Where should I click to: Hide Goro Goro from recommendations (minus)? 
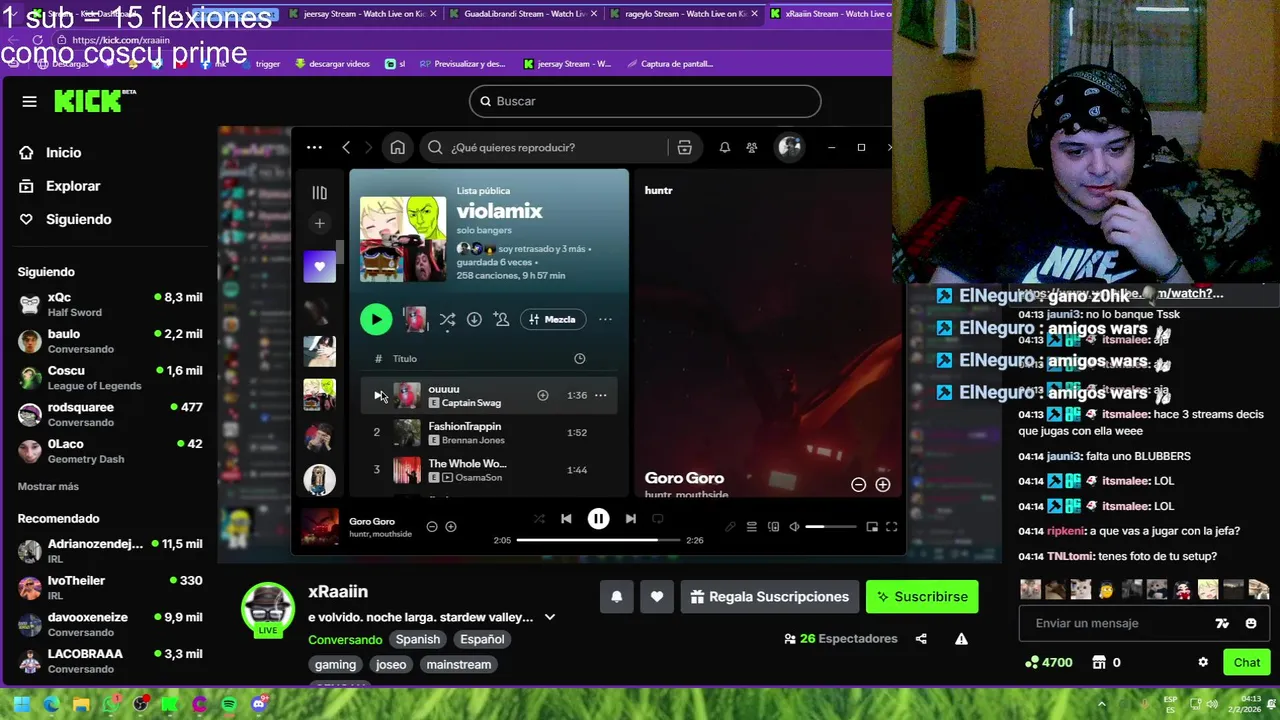tap(858, 484)
